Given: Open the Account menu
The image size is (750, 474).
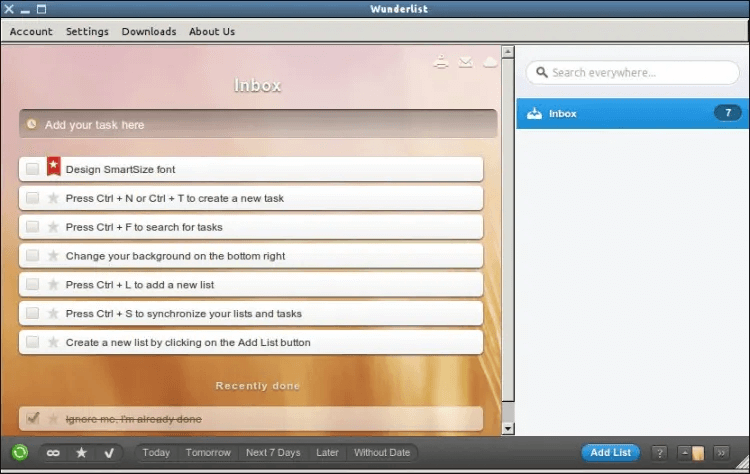Looking at the screenshot, I should (x=31, y=32).
